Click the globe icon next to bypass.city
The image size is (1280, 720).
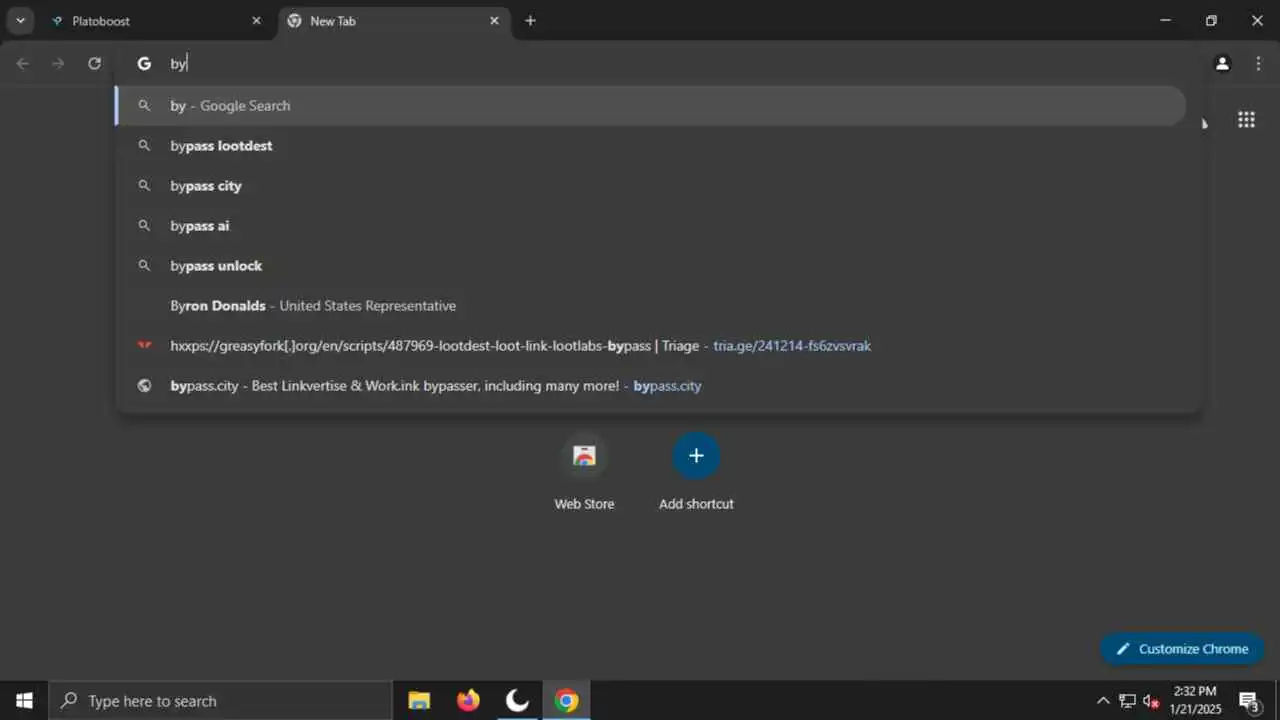click(145, 386)
